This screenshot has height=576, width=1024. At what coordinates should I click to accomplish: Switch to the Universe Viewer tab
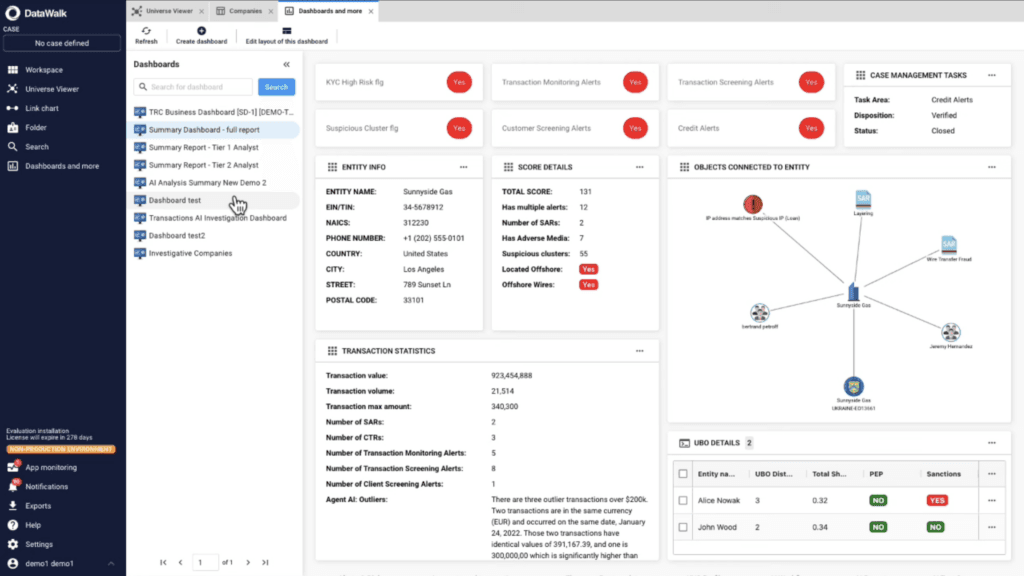(x=167, y=11)
